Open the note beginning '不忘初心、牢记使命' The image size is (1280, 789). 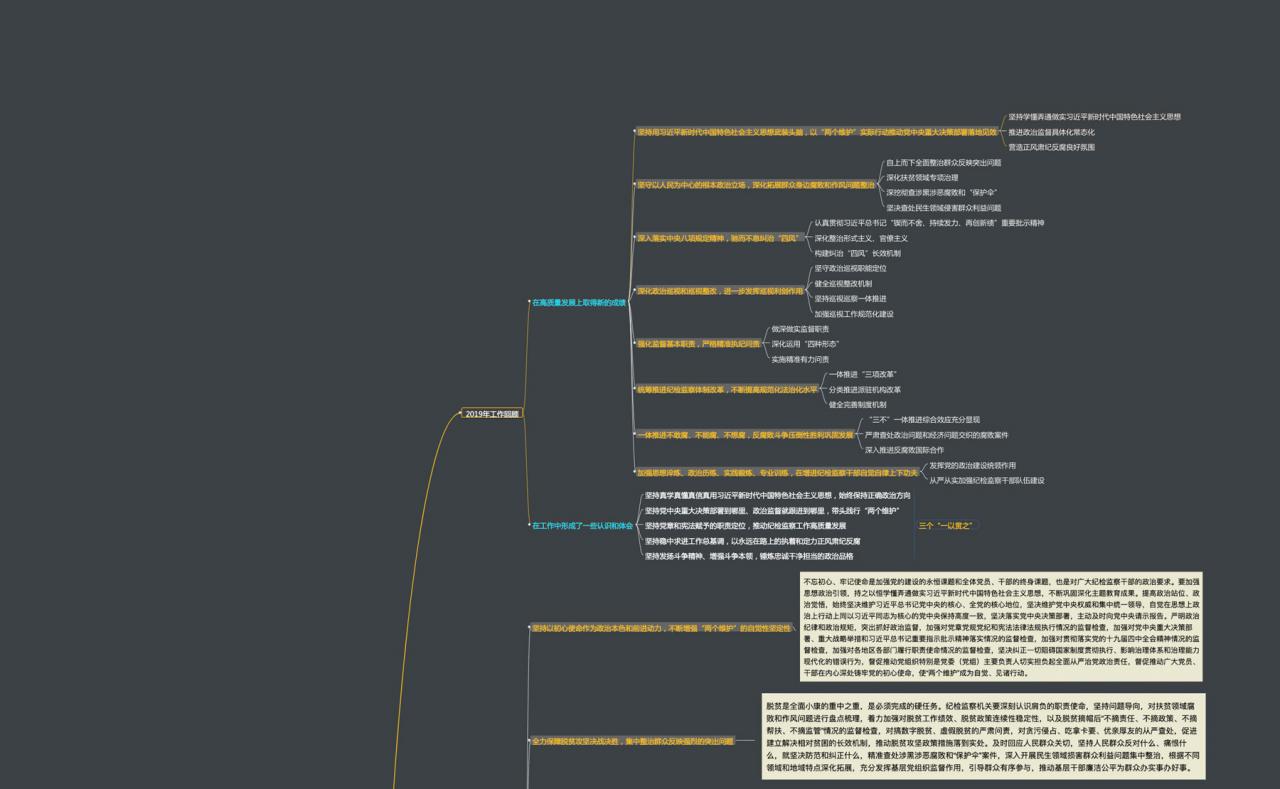tap(1002, 627)
